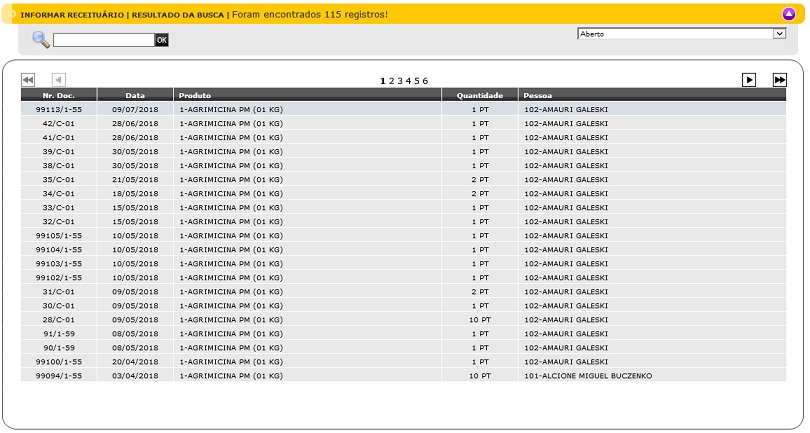Open the Aberto status dropdown
810x433 pixels.
click(682, 33)
